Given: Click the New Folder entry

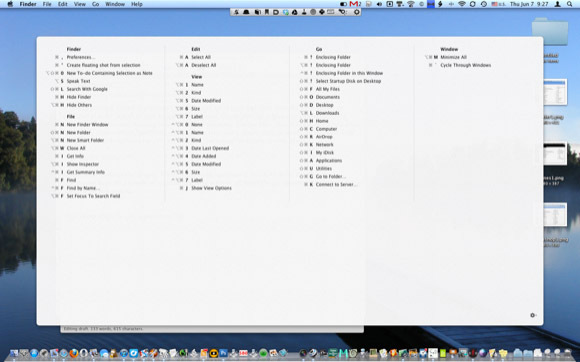Looking at the screenshot, I should point(78,132).
